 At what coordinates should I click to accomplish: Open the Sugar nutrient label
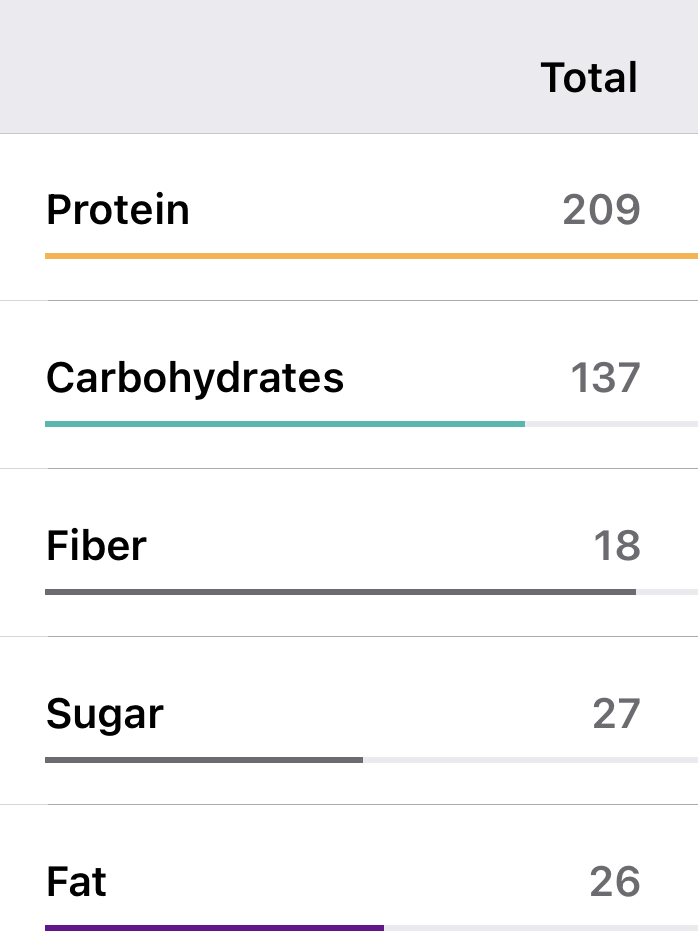click(105, 714)
